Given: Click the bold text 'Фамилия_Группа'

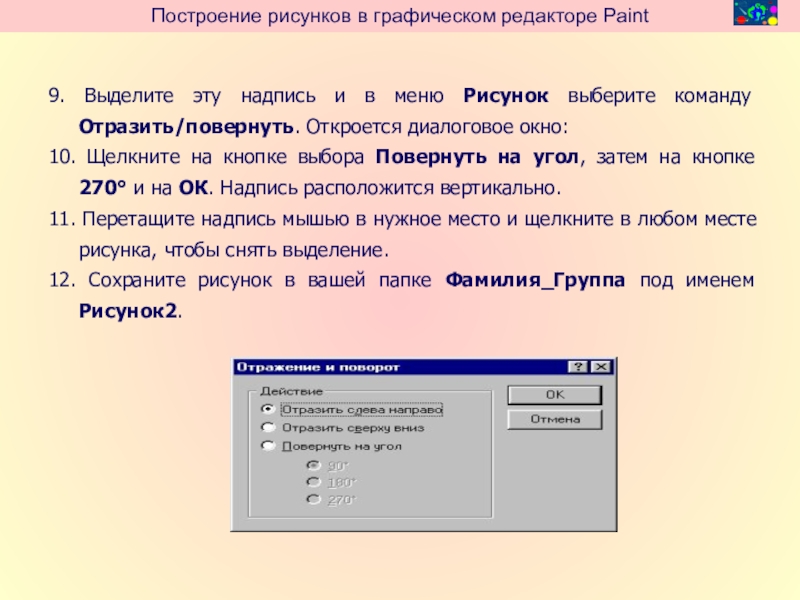Looking at the screenshot, I should 535,280.
